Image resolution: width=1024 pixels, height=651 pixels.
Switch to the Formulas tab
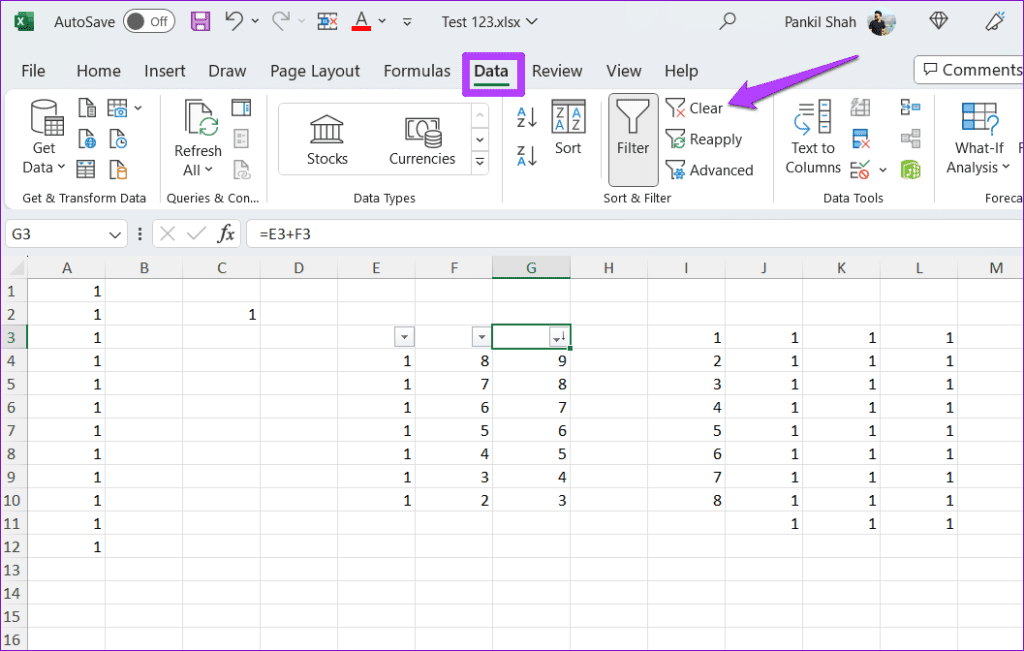click(417, 71)
